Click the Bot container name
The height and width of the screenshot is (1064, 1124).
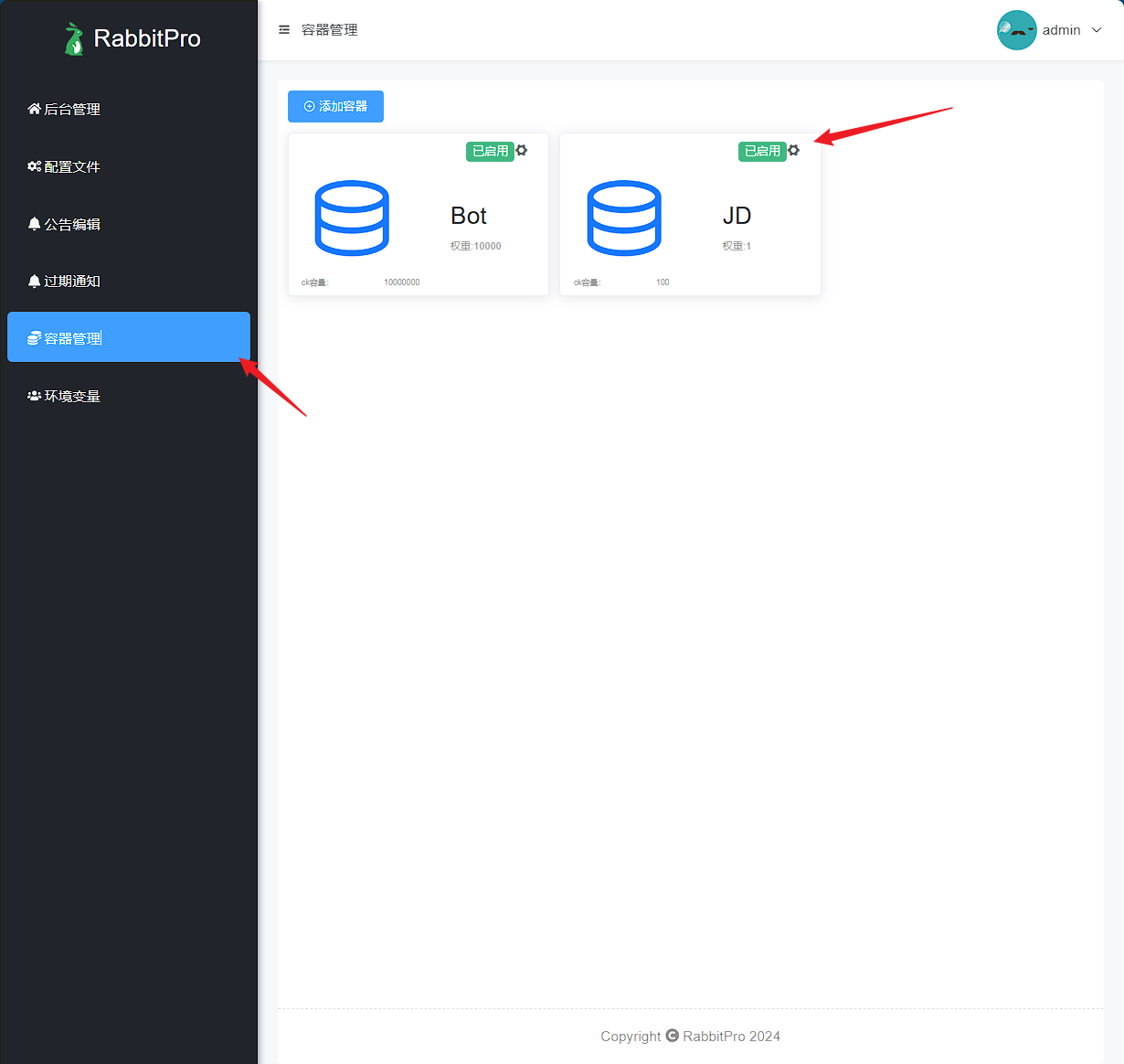click(469, 216)
